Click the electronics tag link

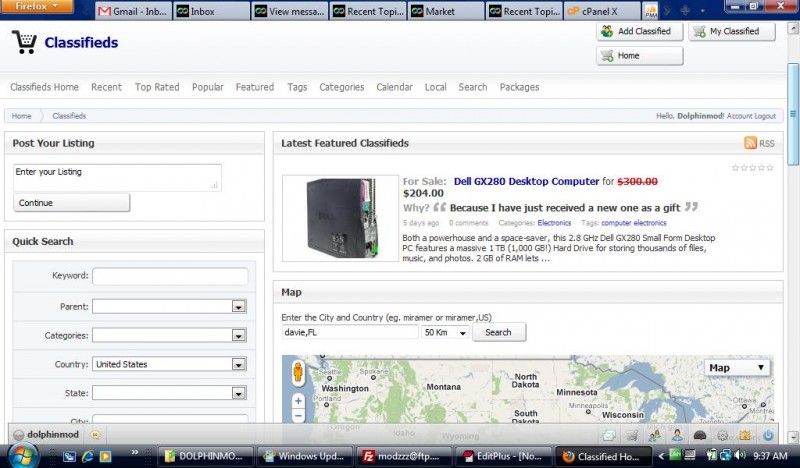point(650,223)
